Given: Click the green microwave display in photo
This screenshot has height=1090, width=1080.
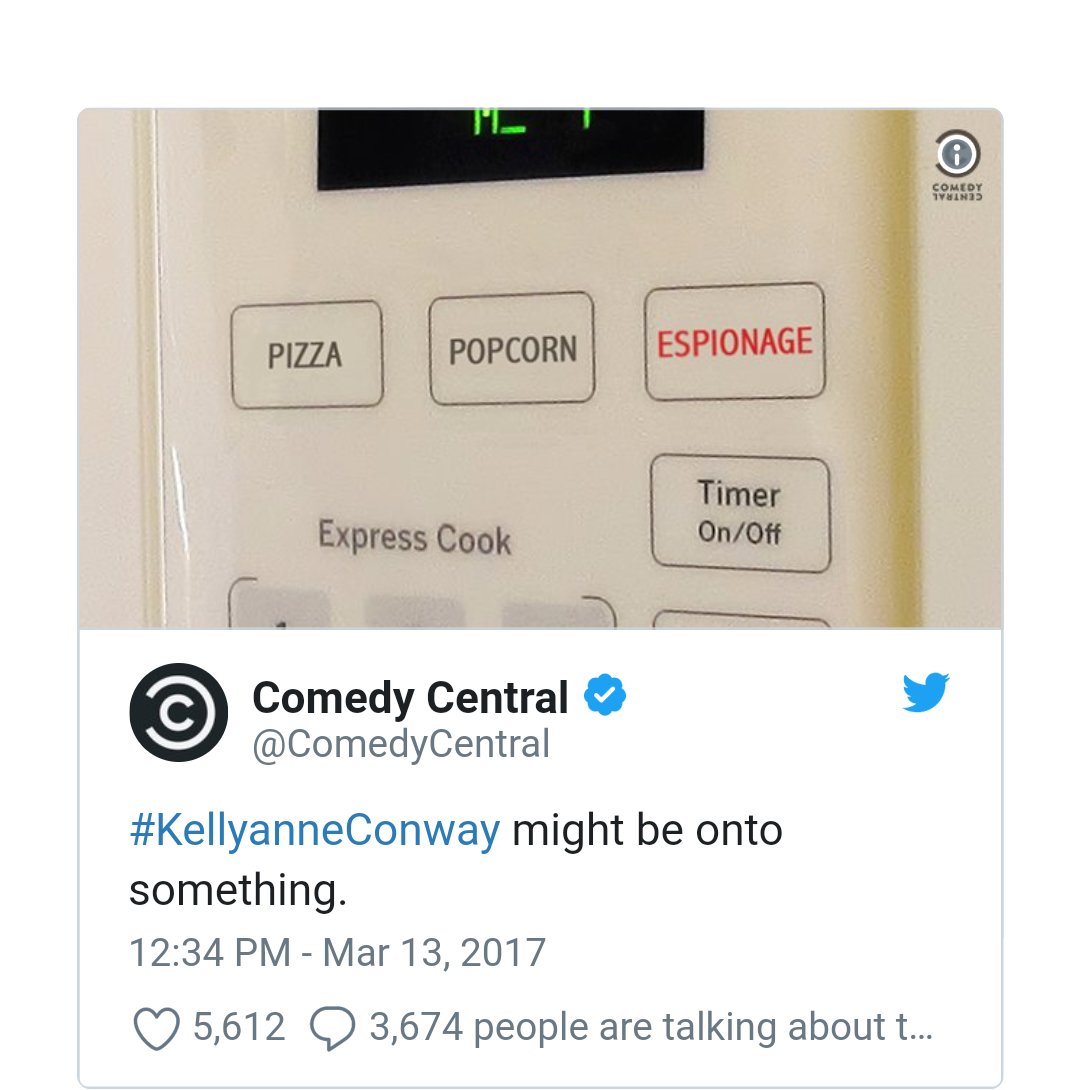Looking at the screenshot, I should pos(511,147).
